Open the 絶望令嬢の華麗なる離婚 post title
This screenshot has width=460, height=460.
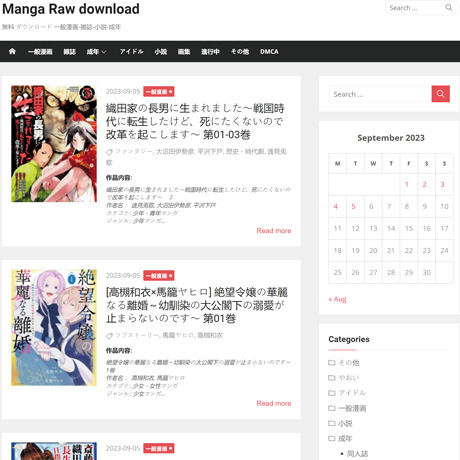(197, 305)
